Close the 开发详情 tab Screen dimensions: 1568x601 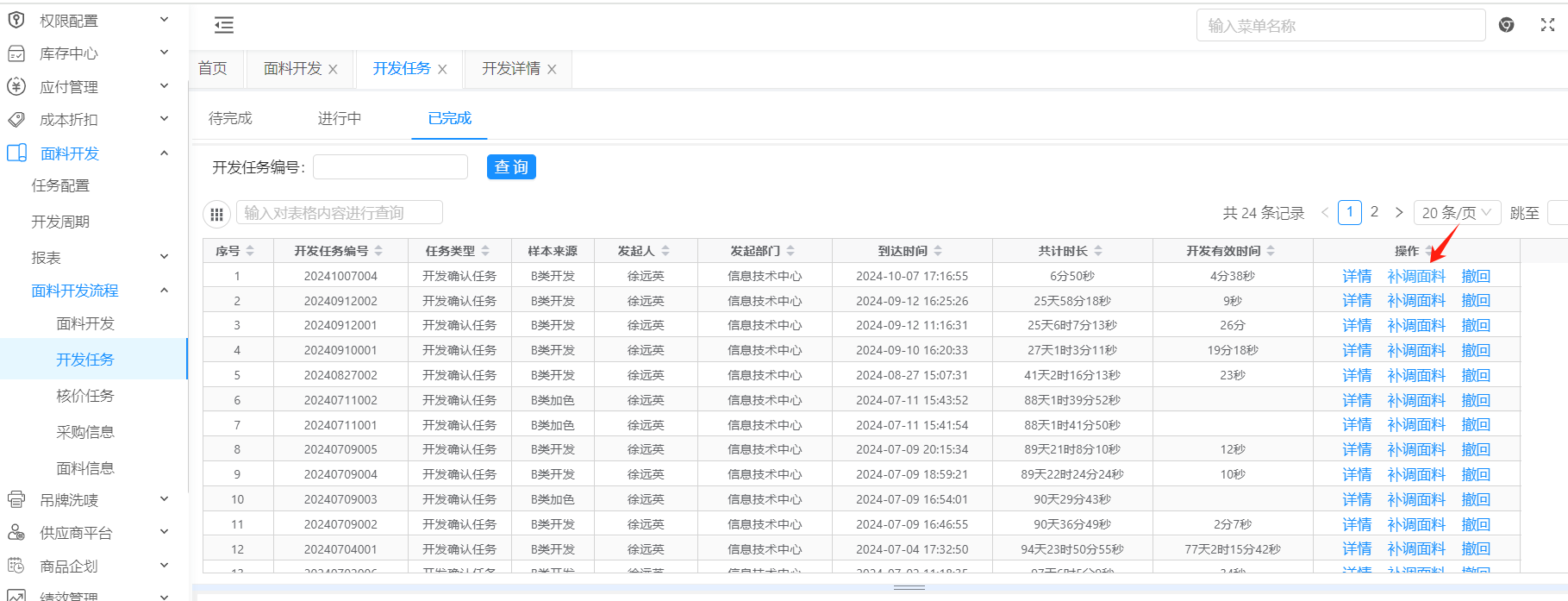pyautogui.click(x=552, y=69)
